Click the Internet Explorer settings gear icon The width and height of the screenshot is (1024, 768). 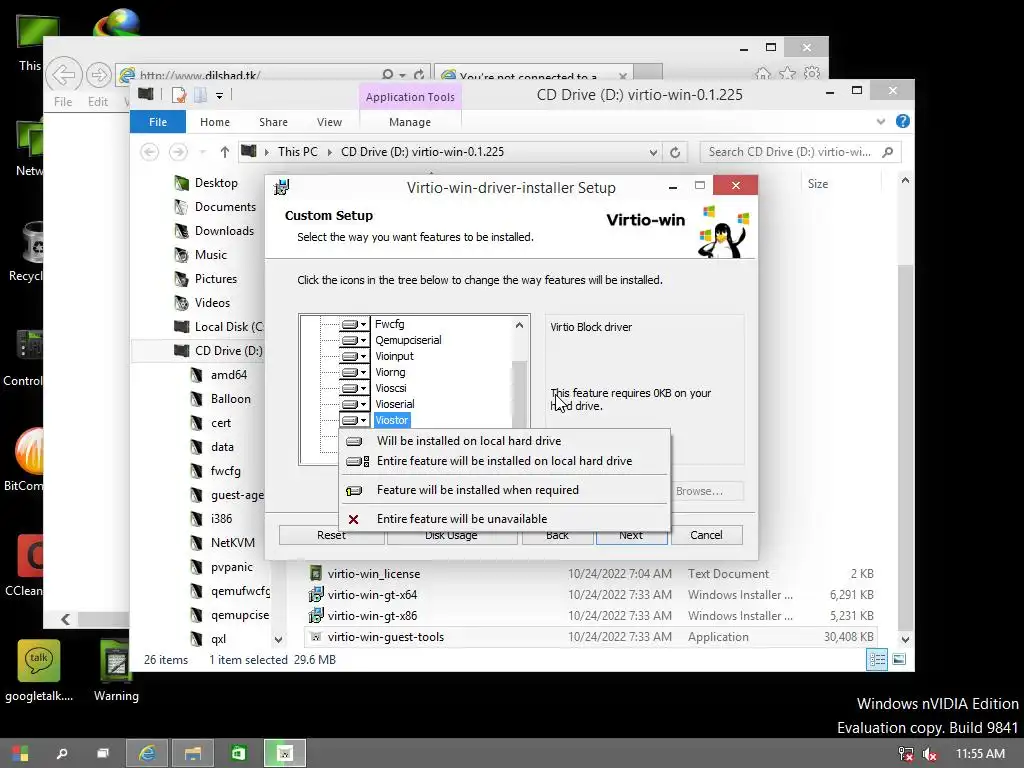click(812, 73)
